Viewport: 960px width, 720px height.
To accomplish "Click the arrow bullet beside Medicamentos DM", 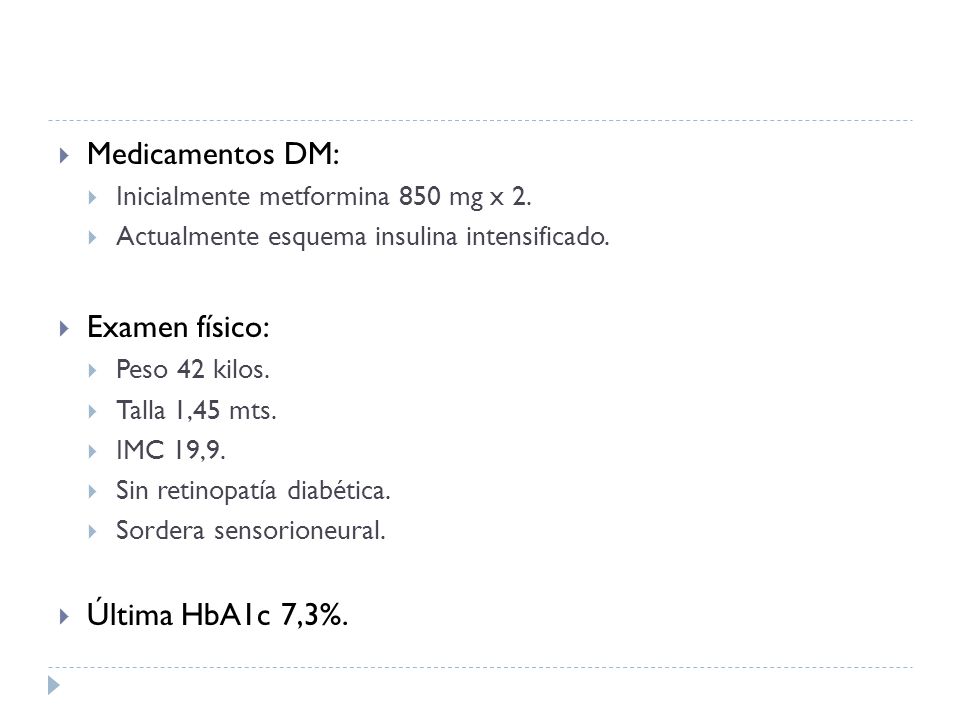I will [x=64, y=156].
